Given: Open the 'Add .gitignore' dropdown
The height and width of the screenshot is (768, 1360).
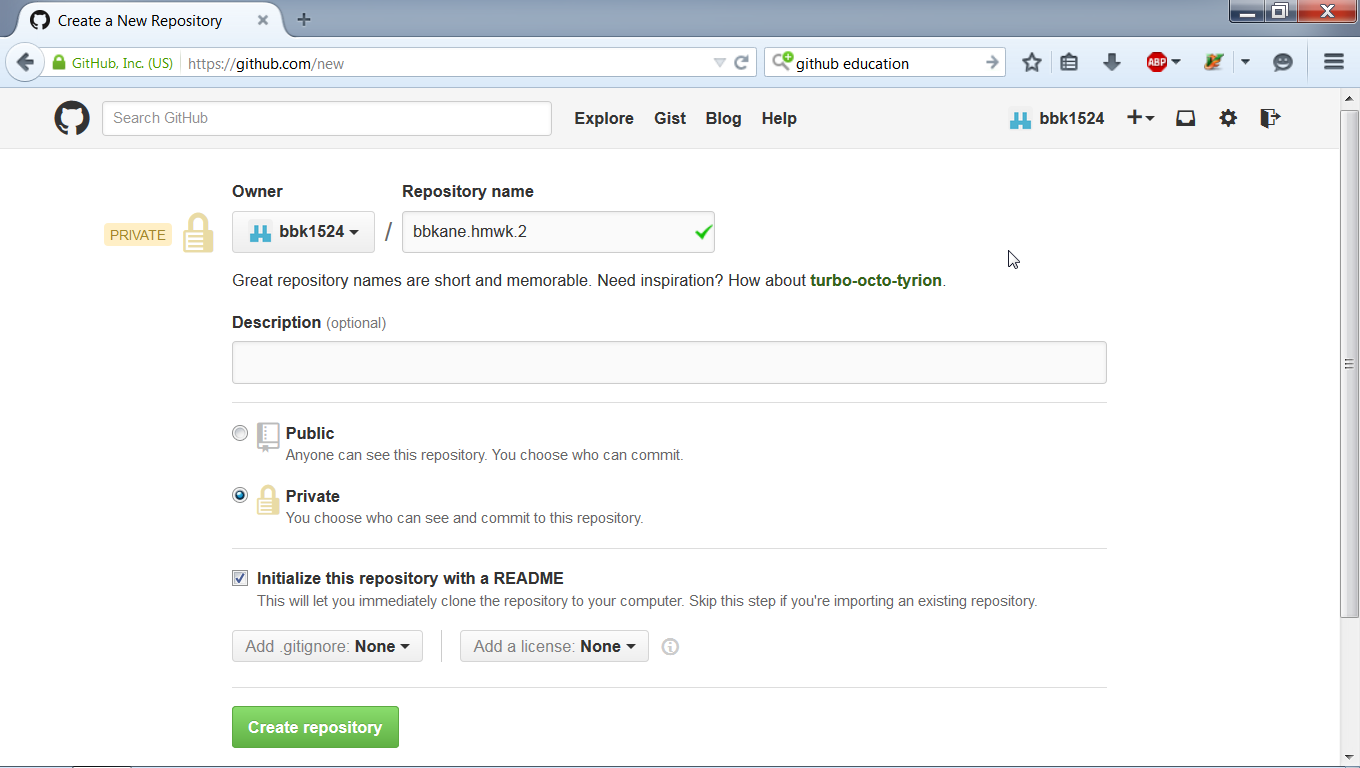Looking at the screenshot, I should (327, 646).
